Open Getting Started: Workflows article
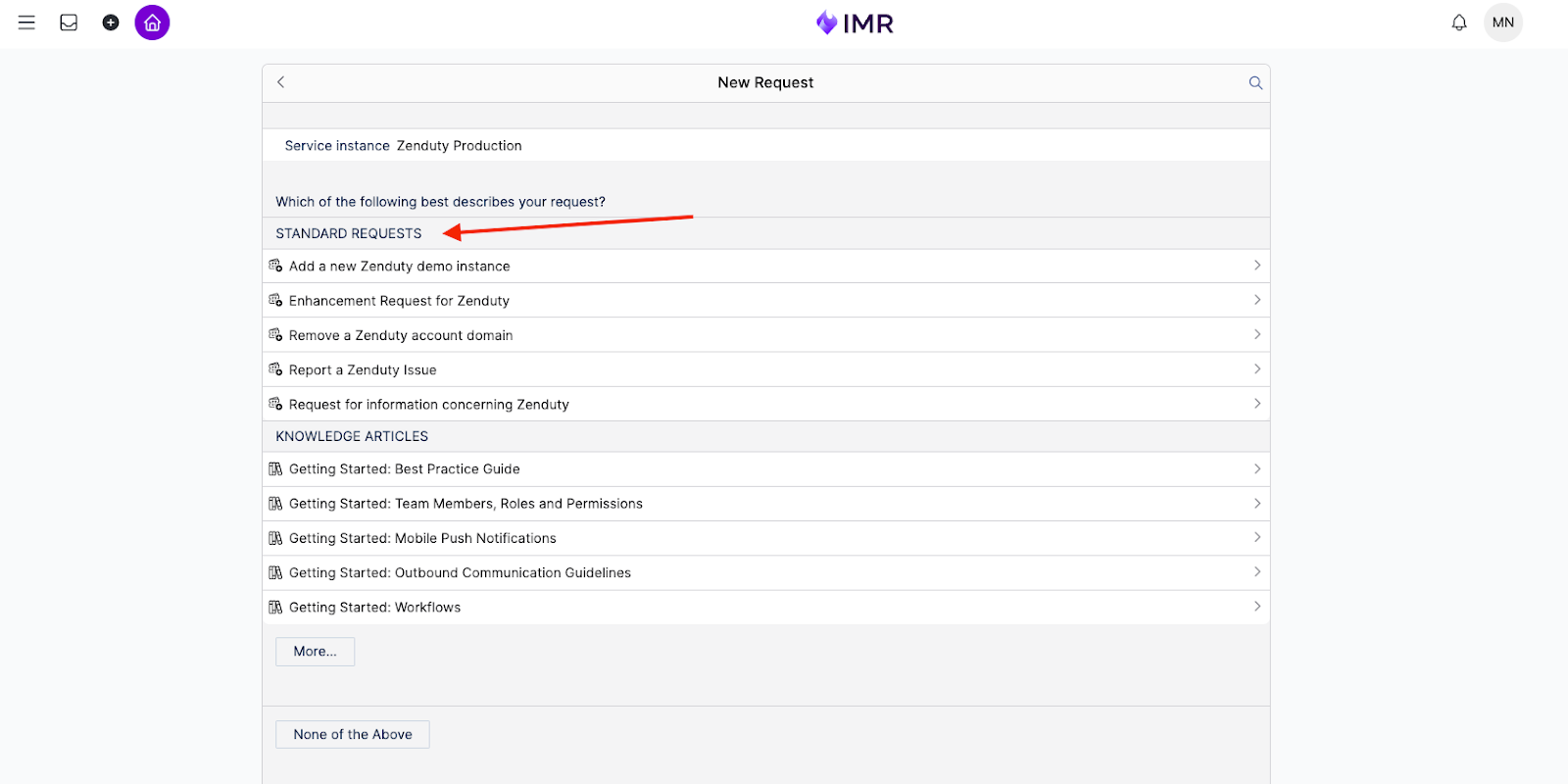This screenshot has width=1568, height=784. click(x=766, y=608)
